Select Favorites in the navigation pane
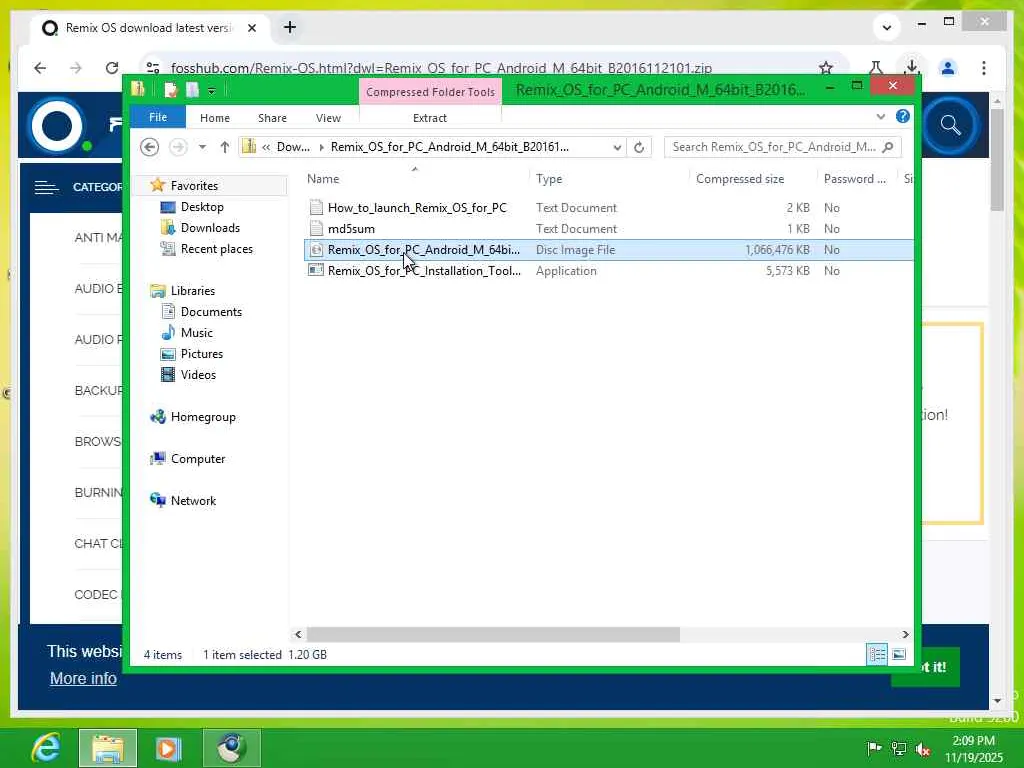Screen dimensions: 1024x768 click(194, 185)
